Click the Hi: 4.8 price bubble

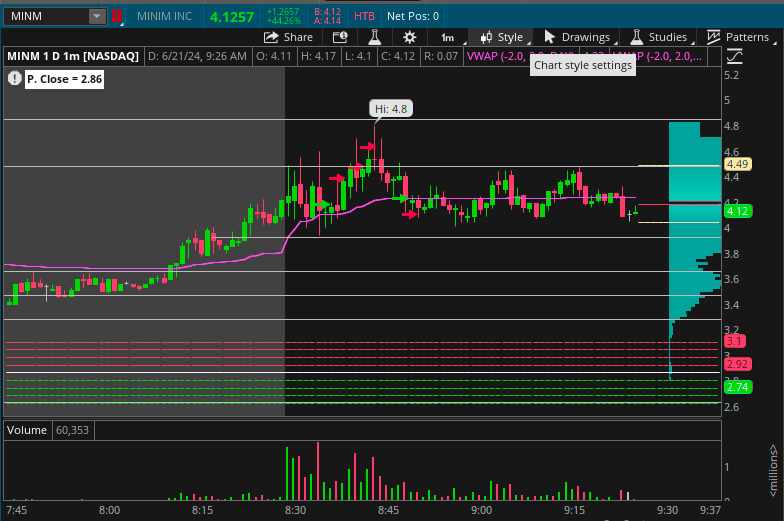[x=391, y=108]
